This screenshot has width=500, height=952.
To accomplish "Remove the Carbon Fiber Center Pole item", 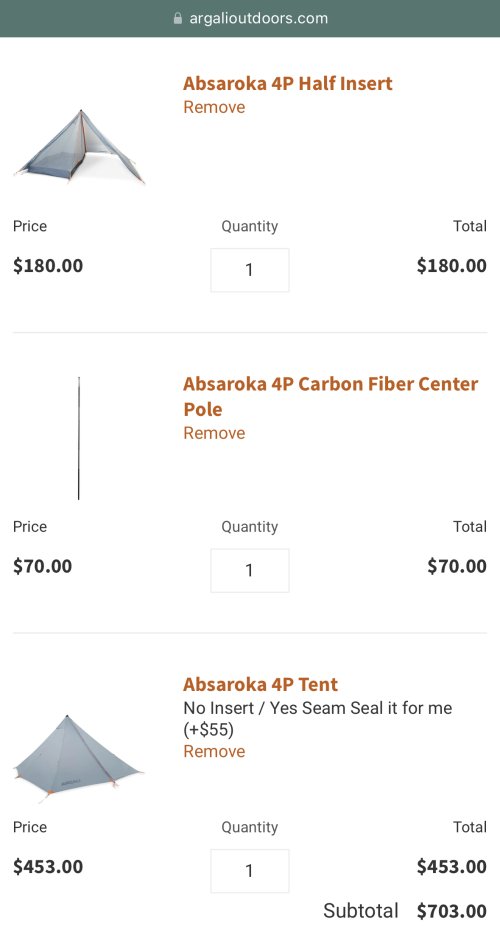I will (x=214, y=434).
